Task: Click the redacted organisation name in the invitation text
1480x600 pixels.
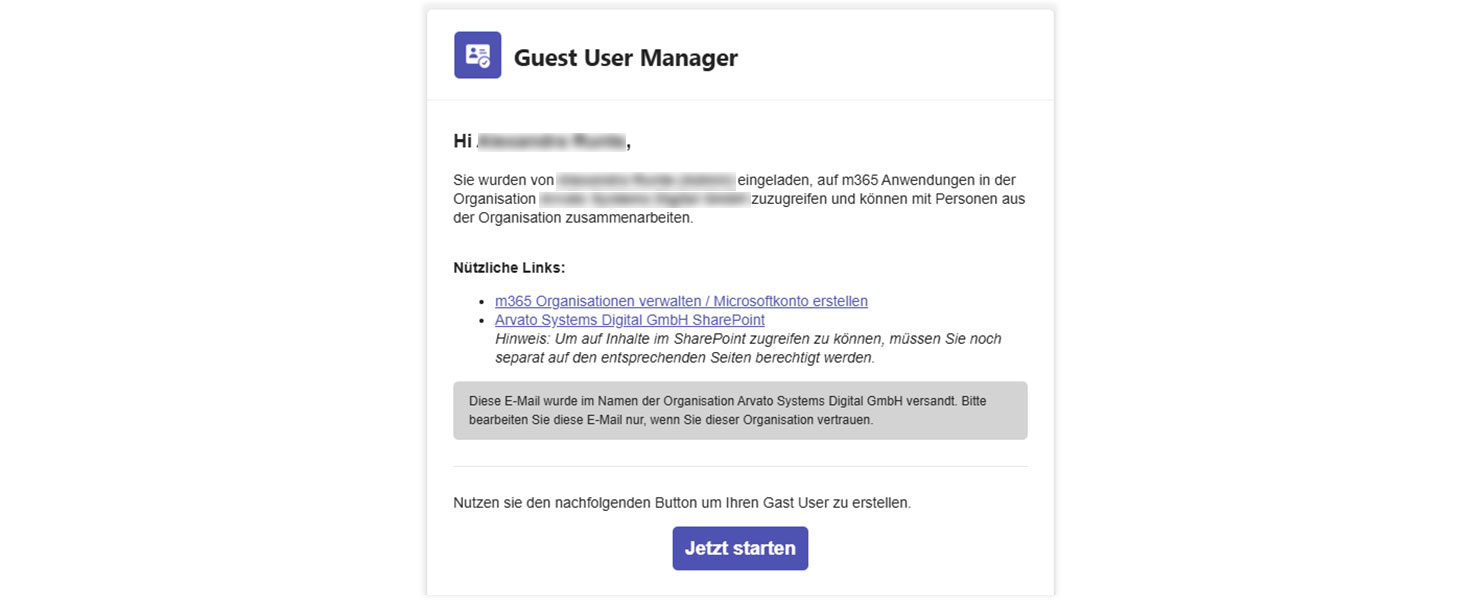Action: click(x=644, y=199)
